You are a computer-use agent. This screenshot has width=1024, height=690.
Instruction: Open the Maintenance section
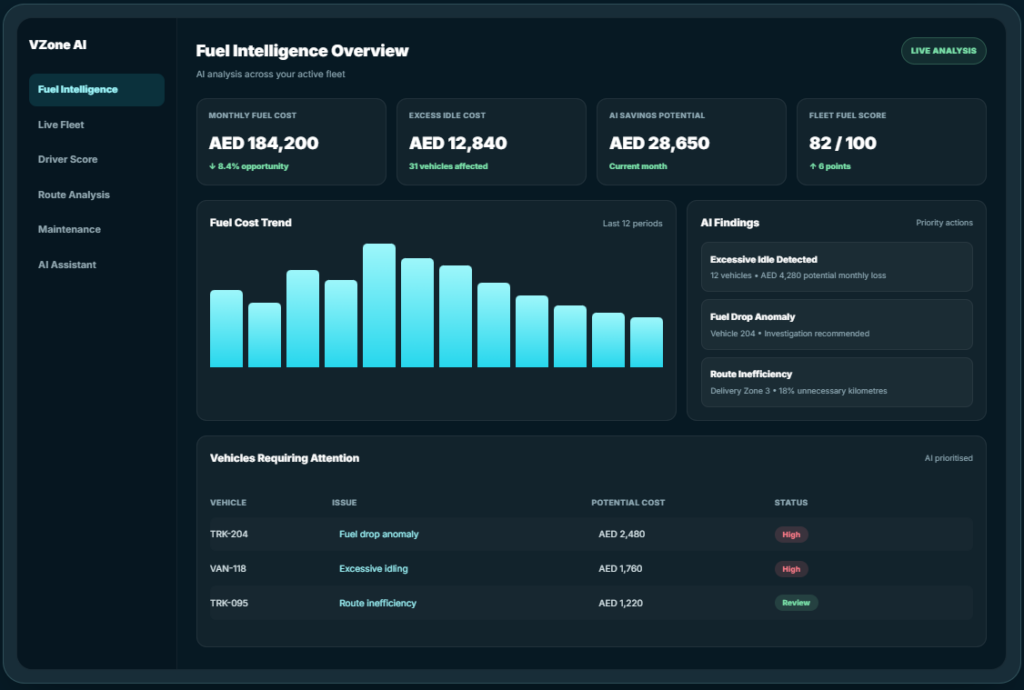(x=69, y=229)
